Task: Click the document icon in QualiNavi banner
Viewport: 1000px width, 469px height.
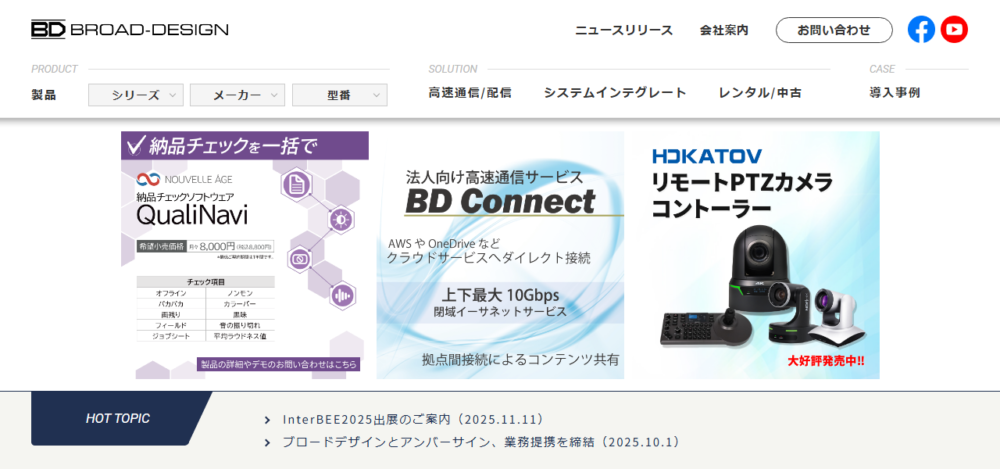Action: coord(297,186)
